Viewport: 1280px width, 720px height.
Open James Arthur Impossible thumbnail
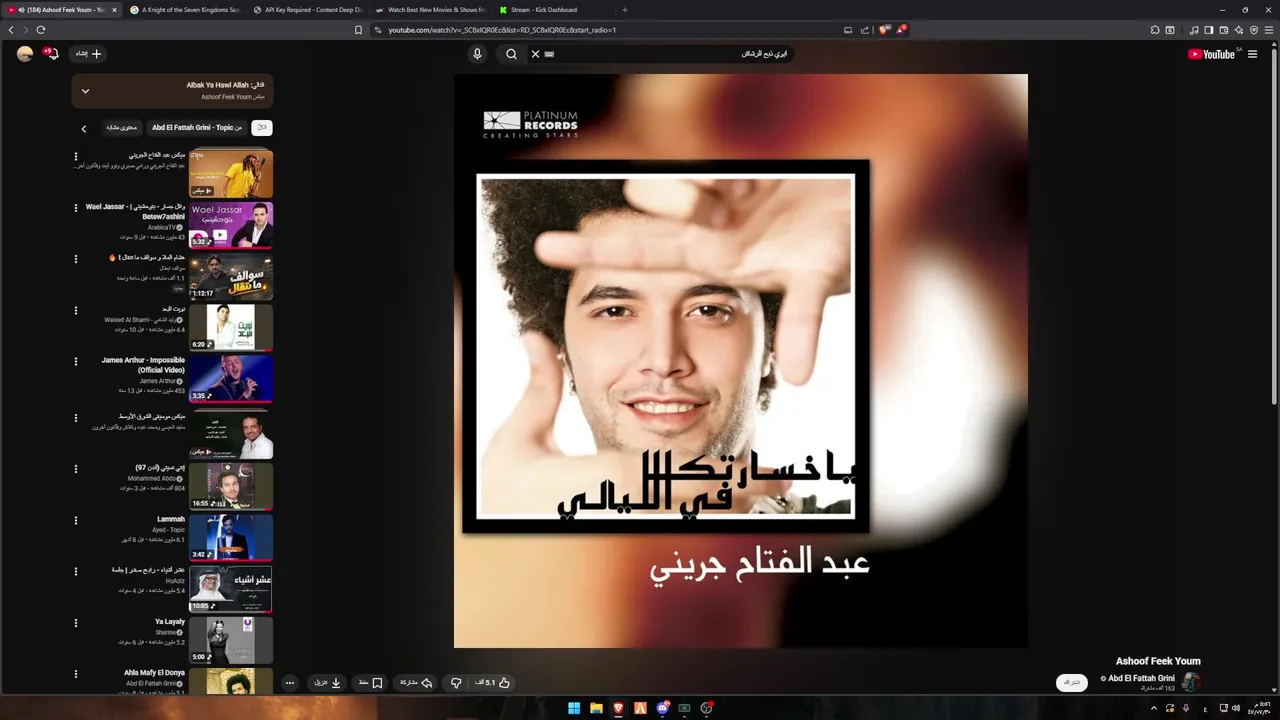pos(231,379)
